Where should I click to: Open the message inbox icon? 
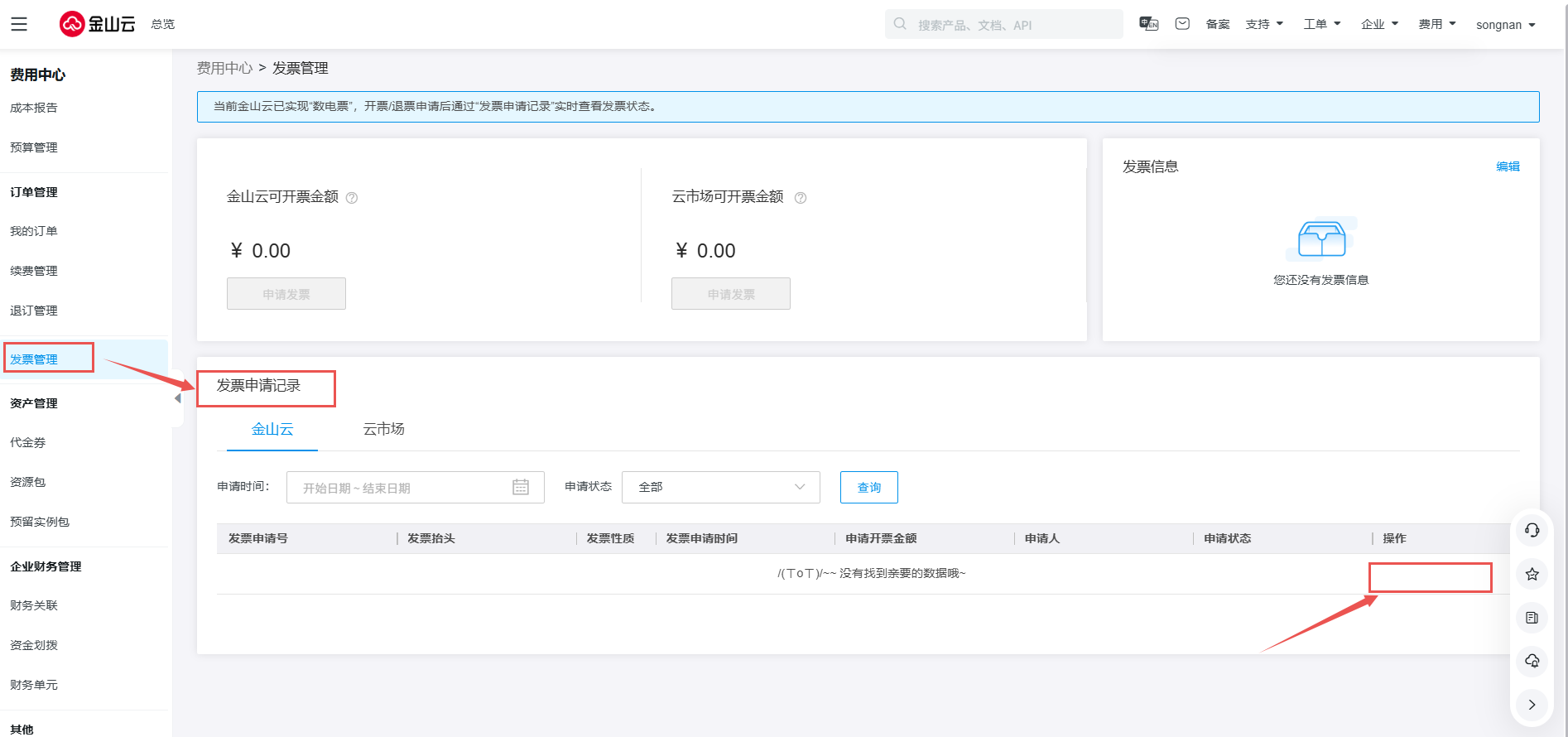(x=1182, y=24)
